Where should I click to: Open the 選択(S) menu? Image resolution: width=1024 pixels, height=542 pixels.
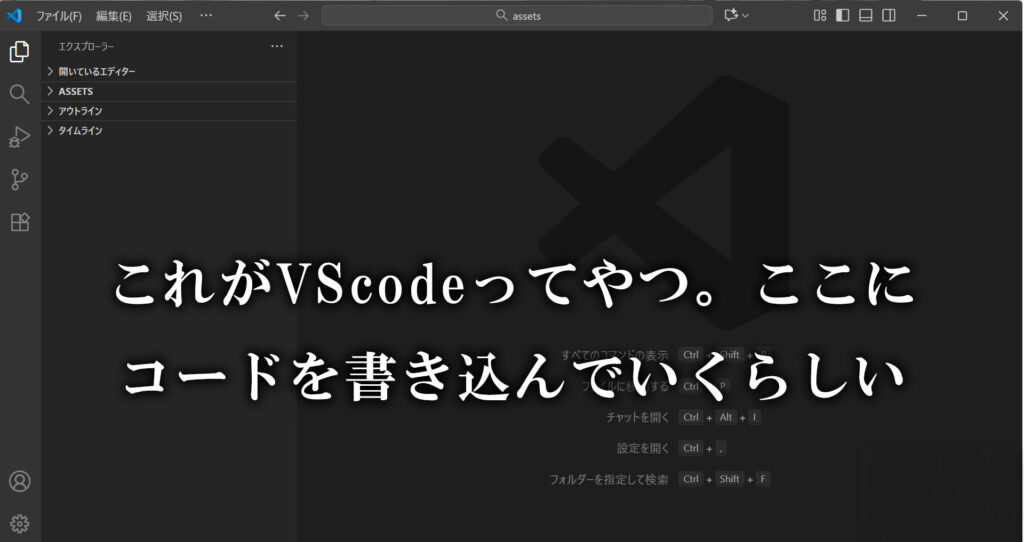(x=164, y=16)
